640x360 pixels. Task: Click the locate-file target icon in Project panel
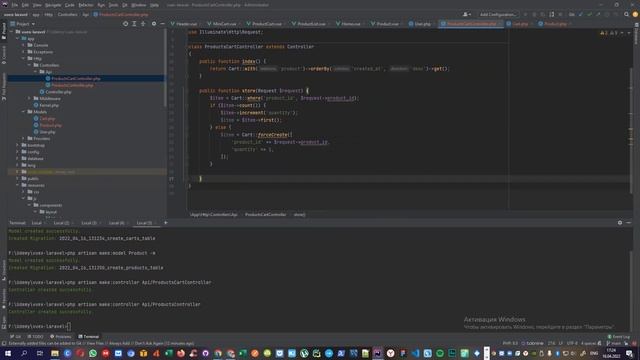[x=125, y=24]
